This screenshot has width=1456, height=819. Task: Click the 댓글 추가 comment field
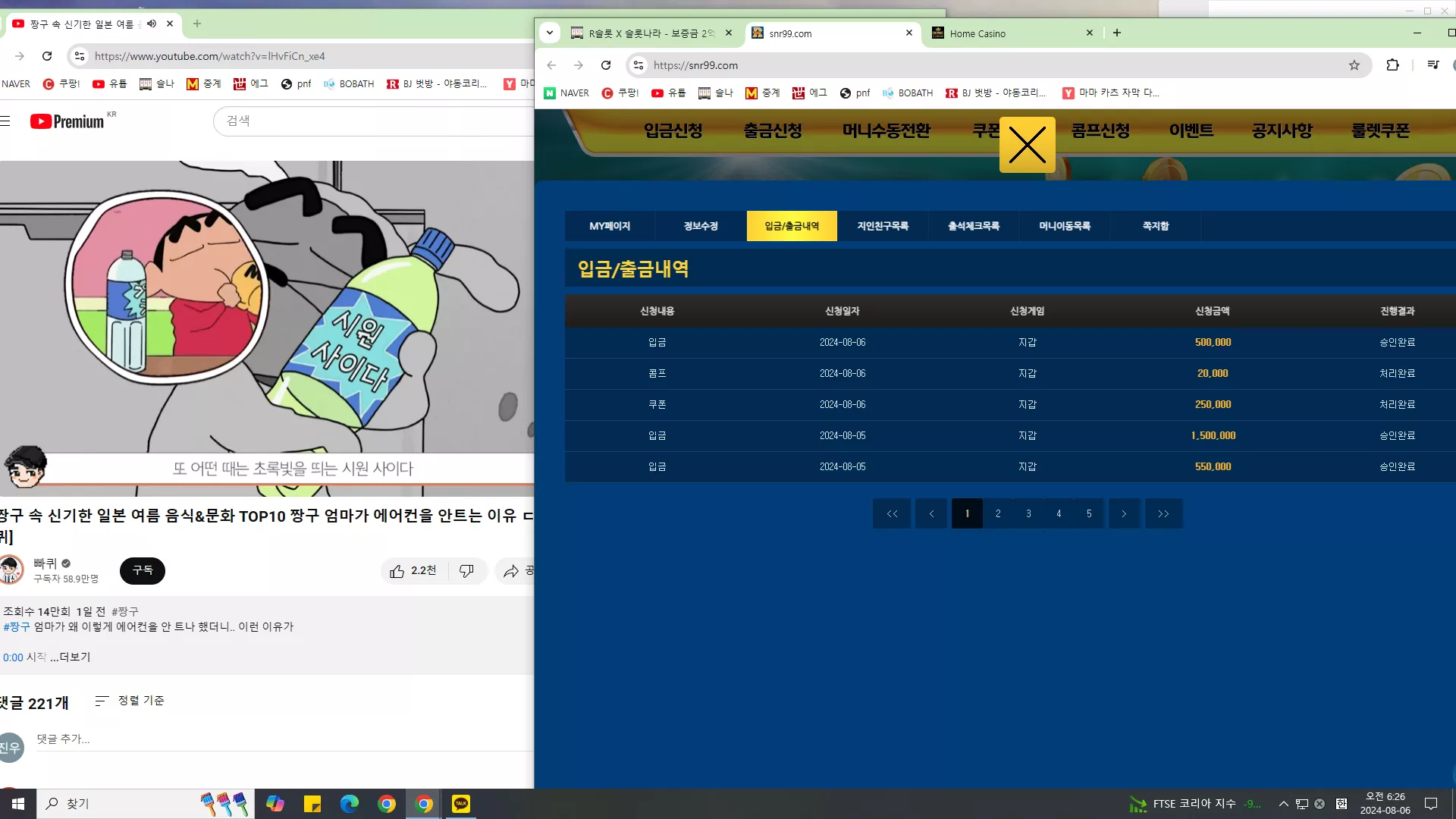(285, 739)
